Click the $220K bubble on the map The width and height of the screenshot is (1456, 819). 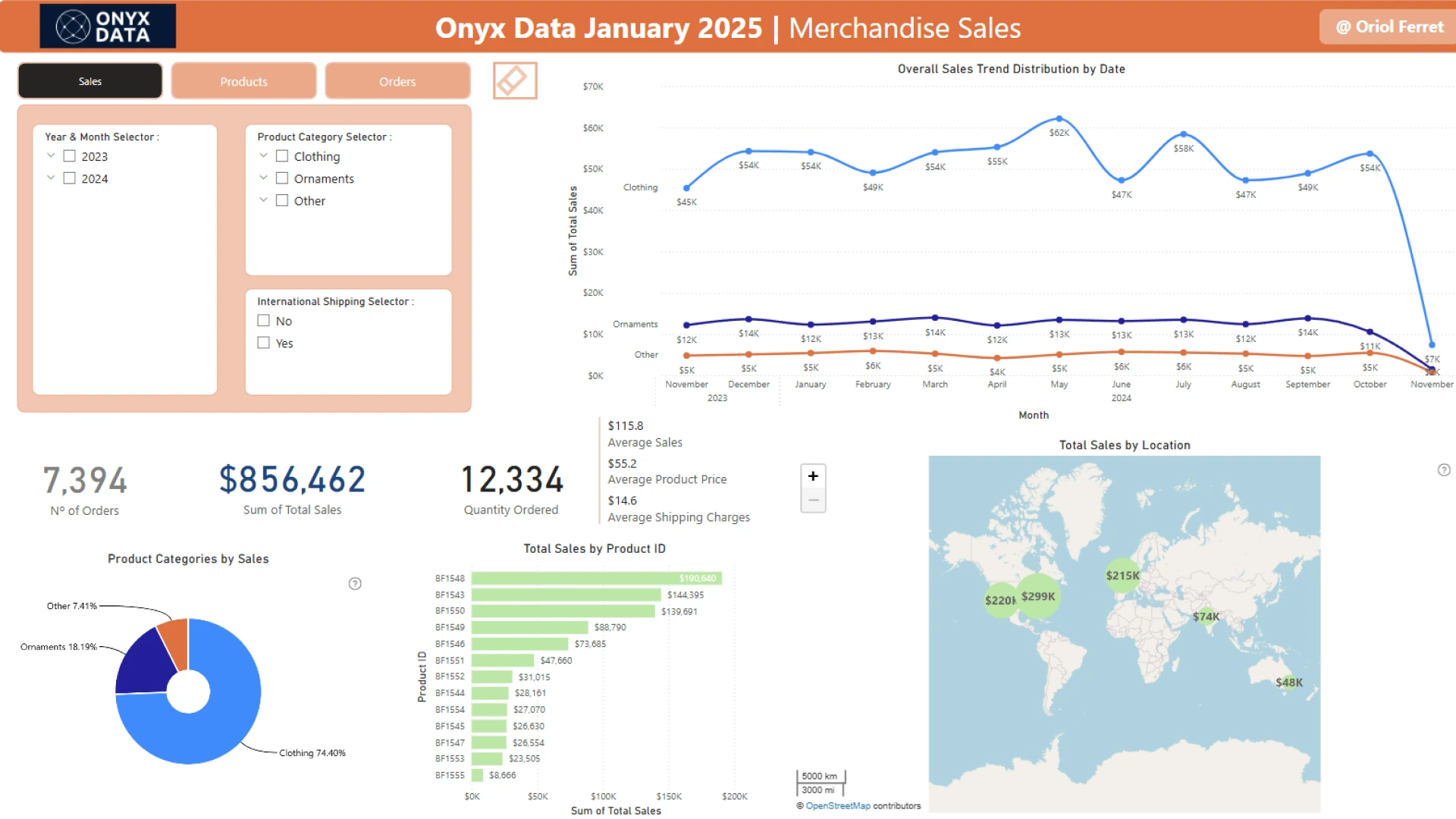pos(1001,600)
